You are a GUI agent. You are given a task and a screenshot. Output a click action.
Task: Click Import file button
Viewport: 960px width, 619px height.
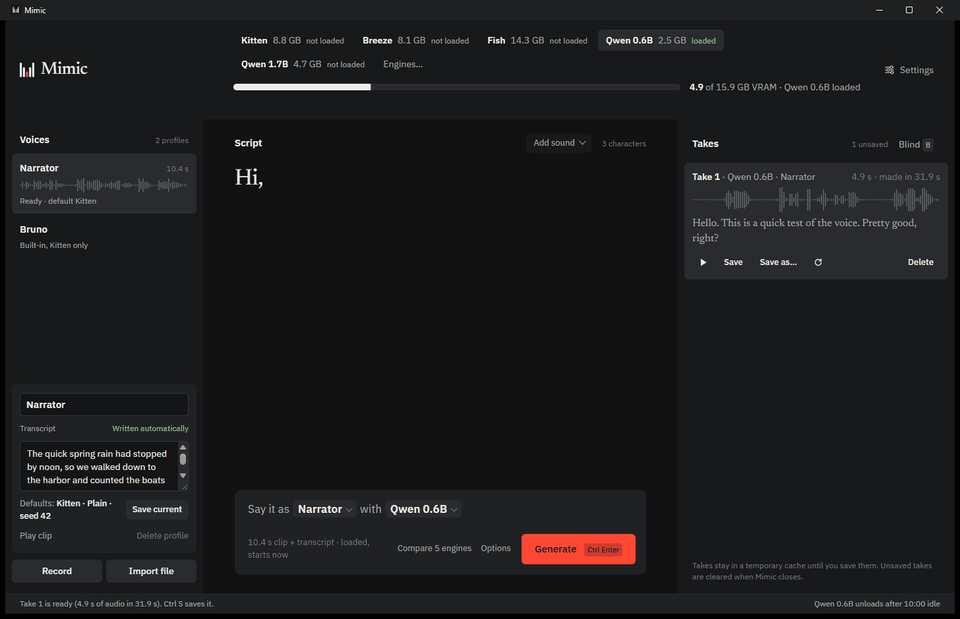[x=151, y=571]
